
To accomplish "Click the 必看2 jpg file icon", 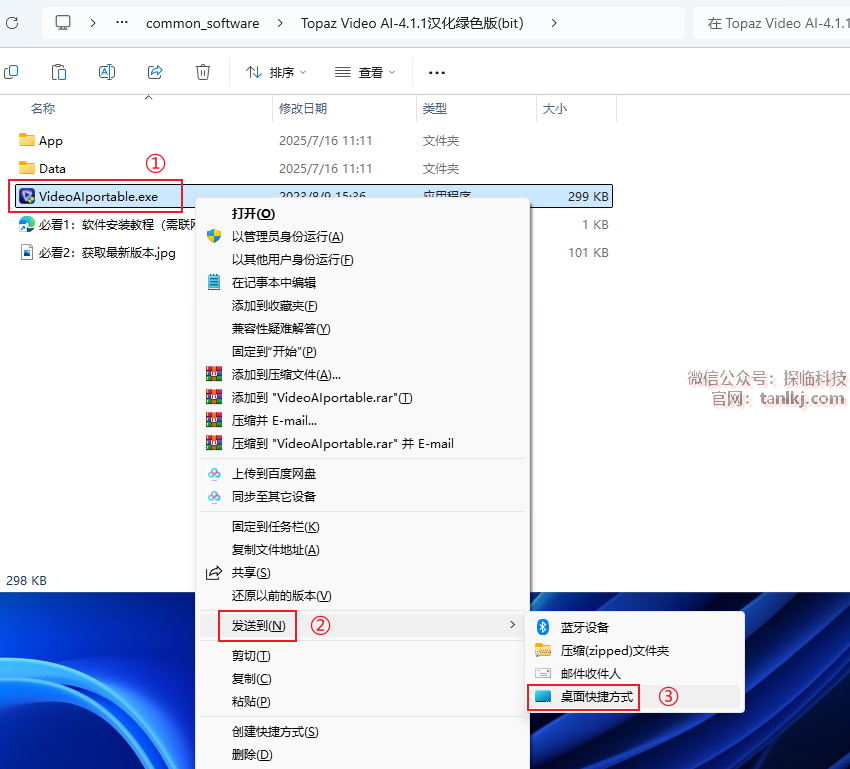I will tap(27, 253).
